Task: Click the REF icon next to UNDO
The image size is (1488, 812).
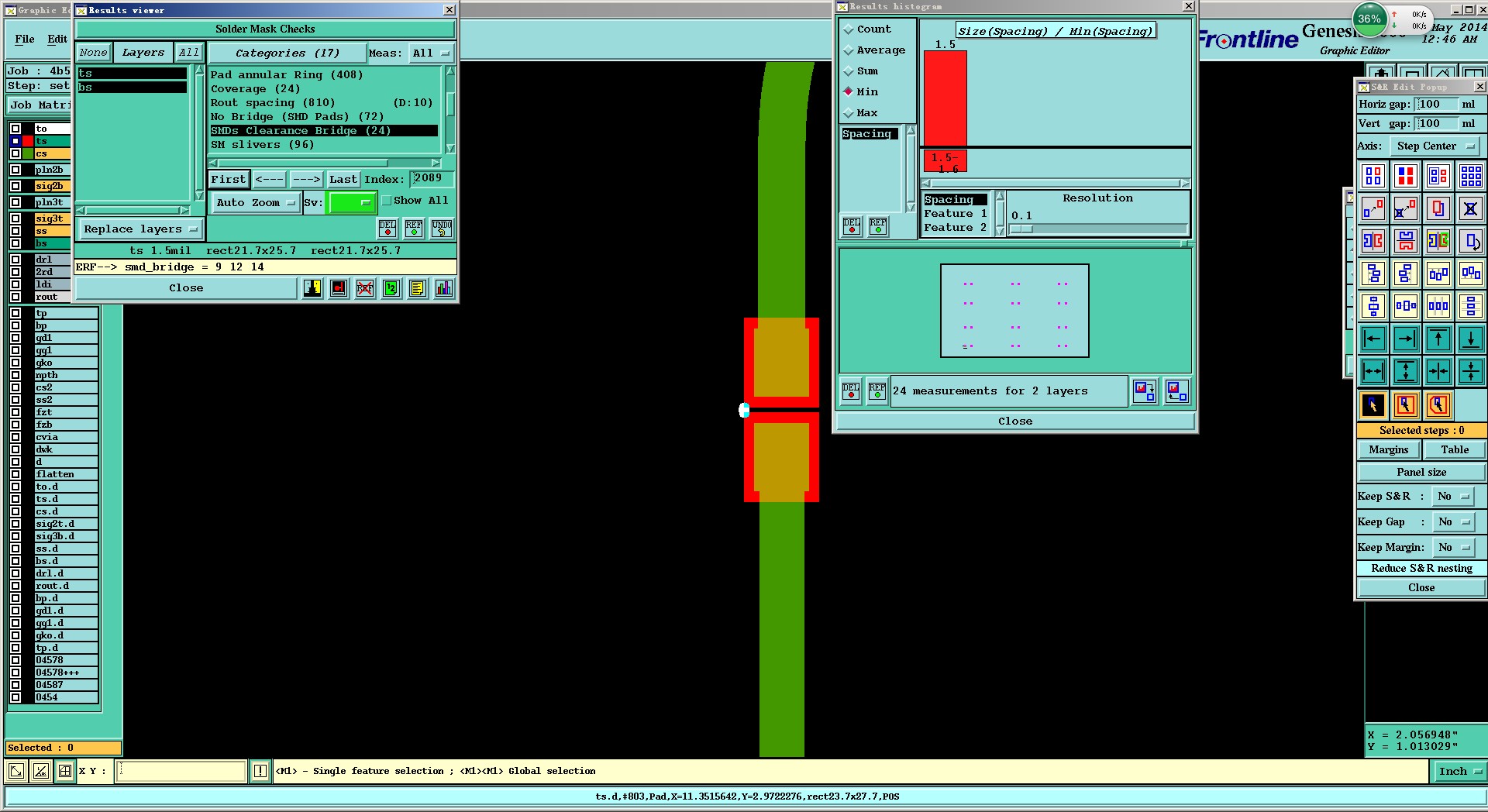Action: [415, 228]
